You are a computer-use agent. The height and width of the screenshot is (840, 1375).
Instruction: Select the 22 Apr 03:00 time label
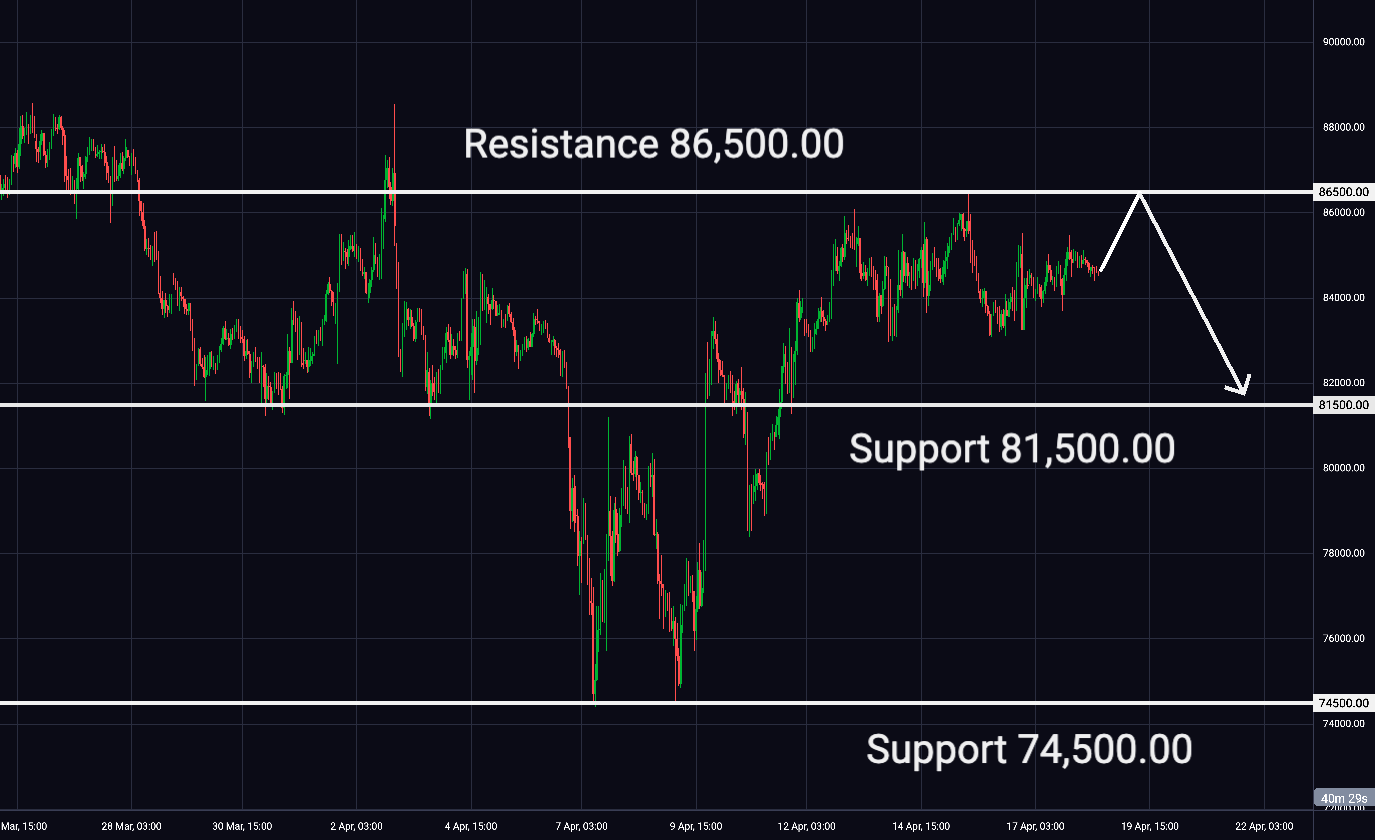(1264, 826)
